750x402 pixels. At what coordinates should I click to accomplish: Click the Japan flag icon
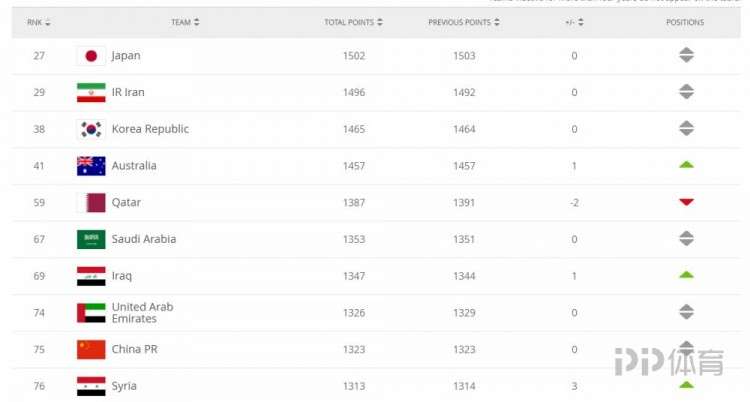91,56
